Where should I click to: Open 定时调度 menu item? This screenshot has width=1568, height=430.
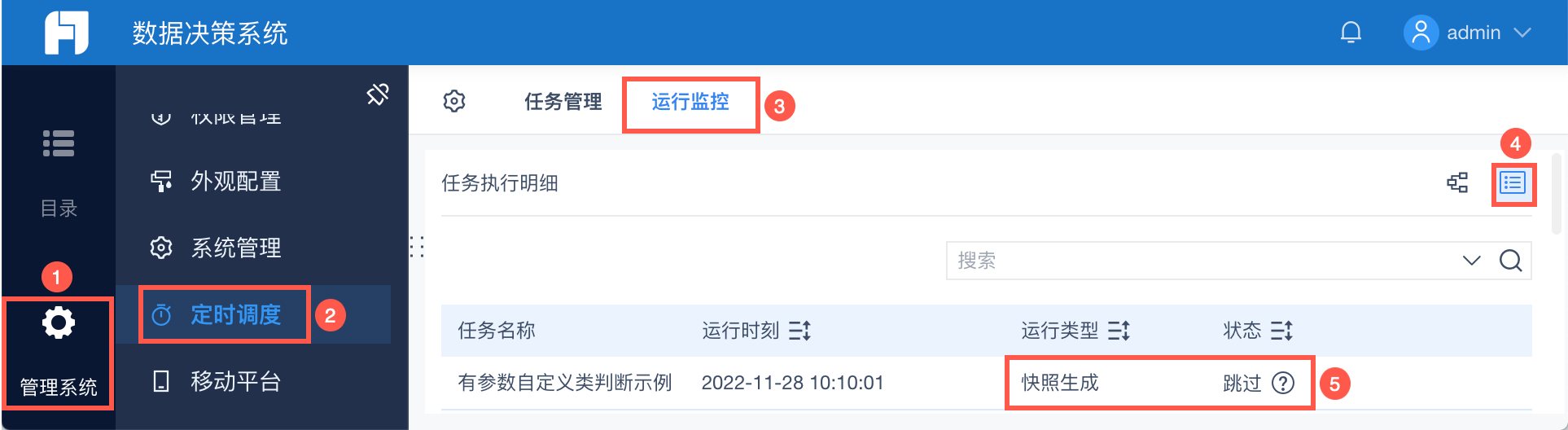coord(235,314)
